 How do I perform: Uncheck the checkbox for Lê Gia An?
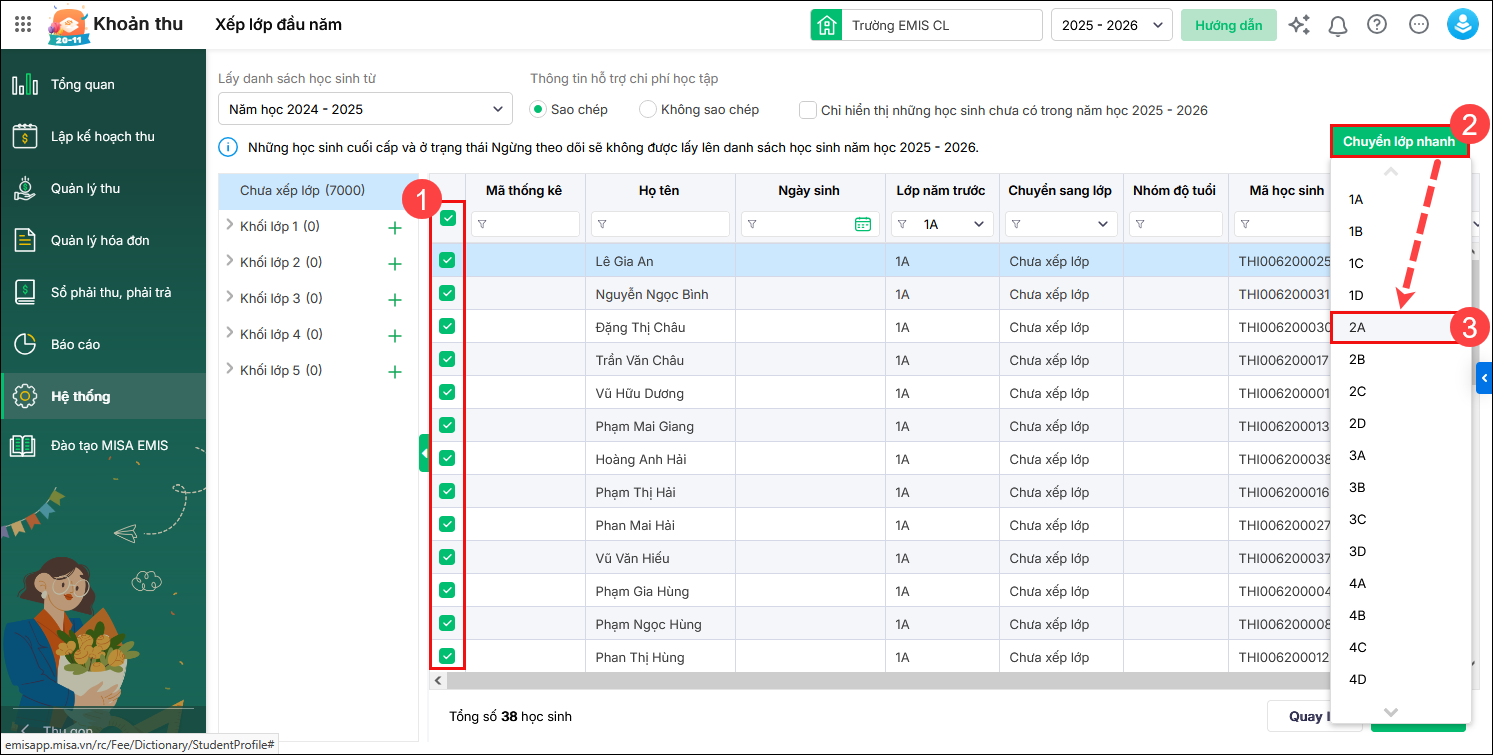pos(447,260)
